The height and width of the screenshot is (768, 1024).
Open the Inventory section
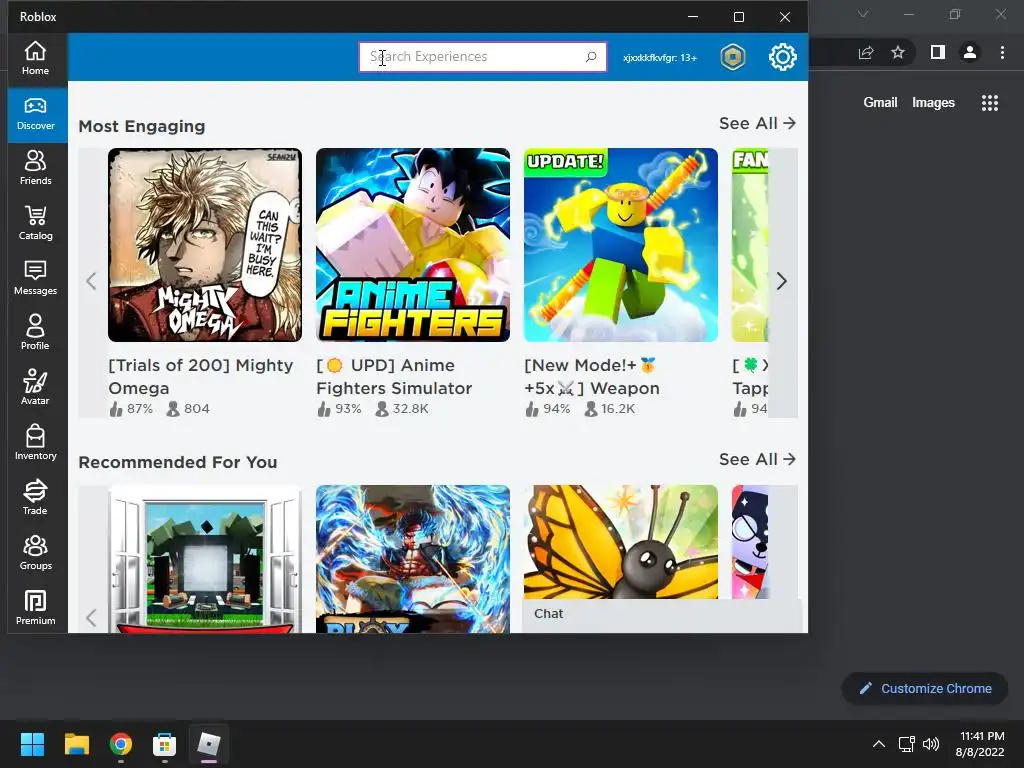click(x=35, y=443)
